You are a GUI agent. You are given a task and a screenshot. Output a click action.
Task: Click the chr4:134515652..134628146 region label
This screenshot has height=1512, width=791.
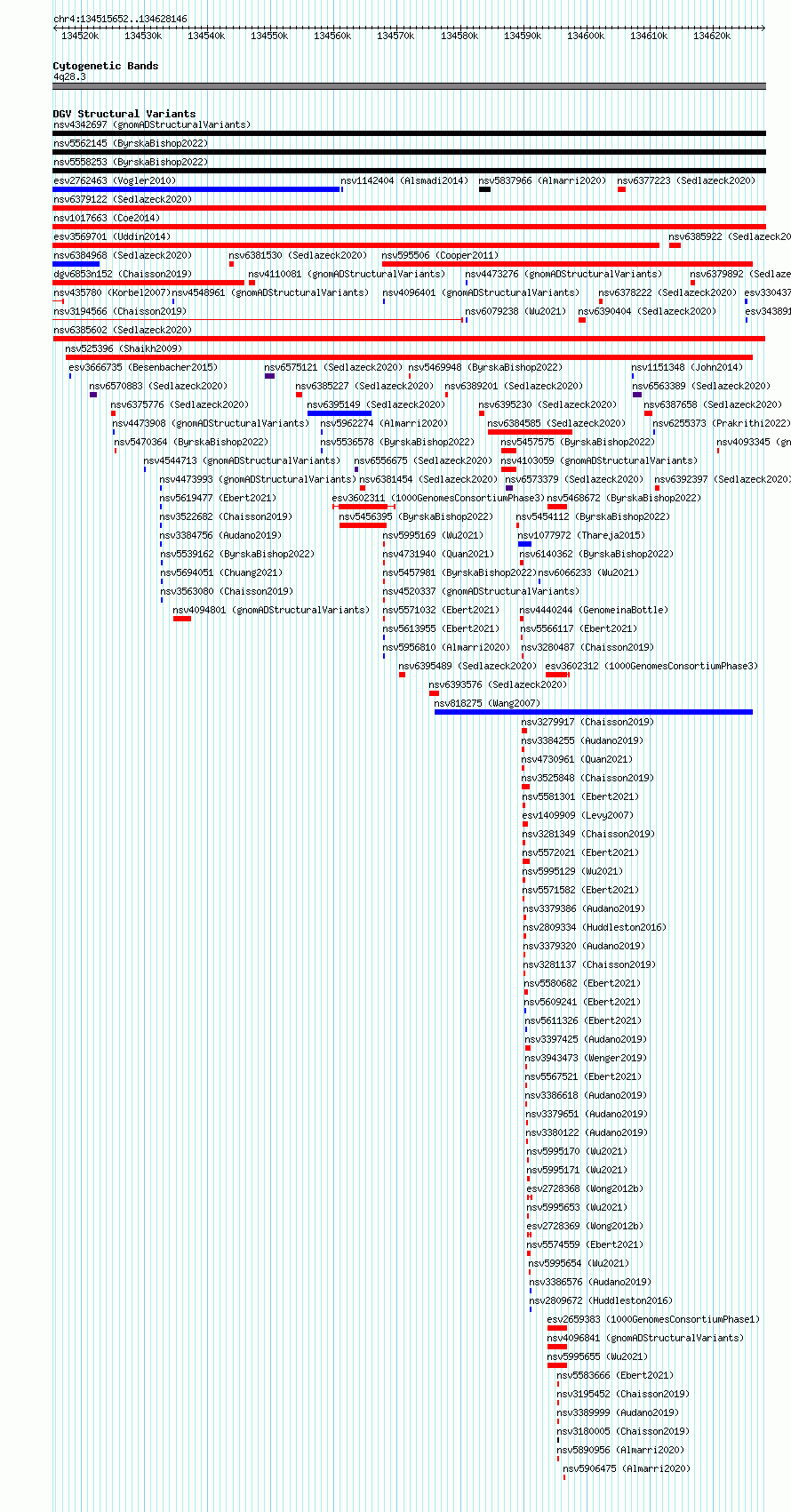120,19
